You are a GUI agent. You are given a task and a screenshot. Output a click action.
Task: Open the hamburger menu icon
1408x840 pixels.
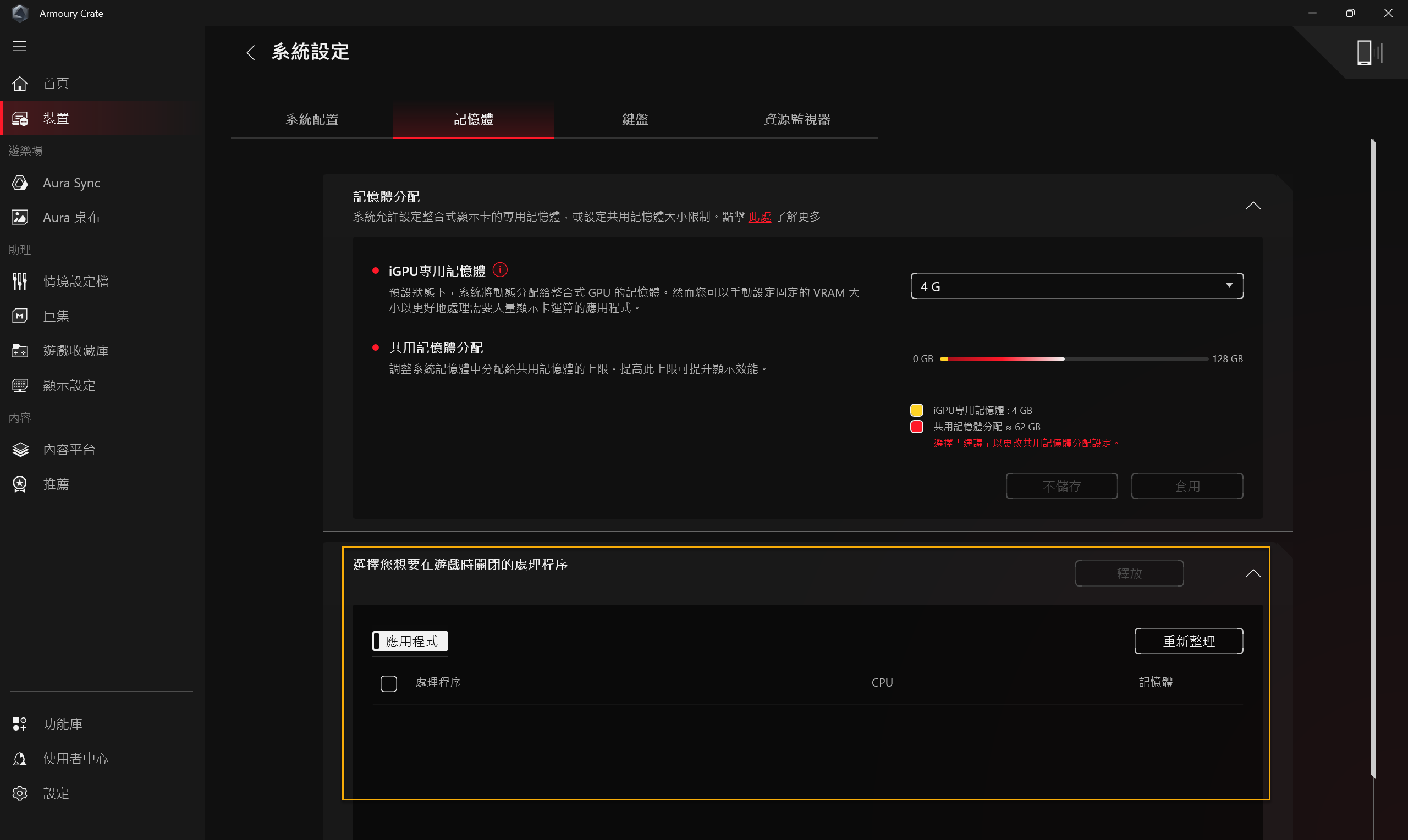click(x=20, y=46)
